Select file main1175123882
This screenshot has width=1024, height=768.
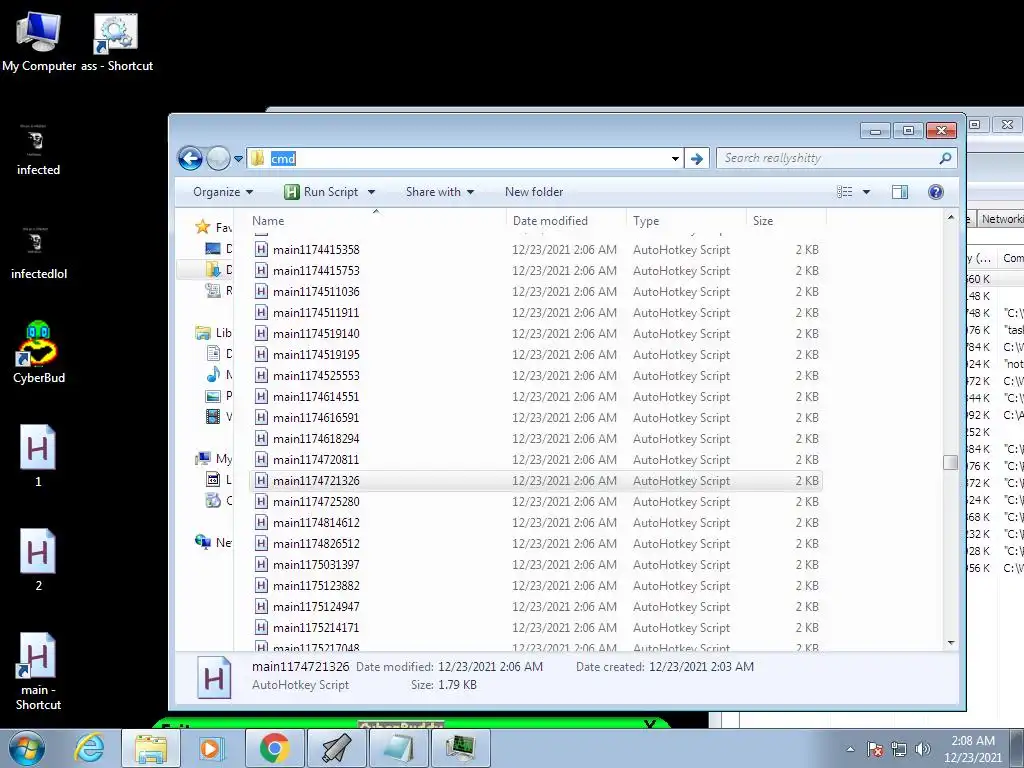tap(536, 586)
